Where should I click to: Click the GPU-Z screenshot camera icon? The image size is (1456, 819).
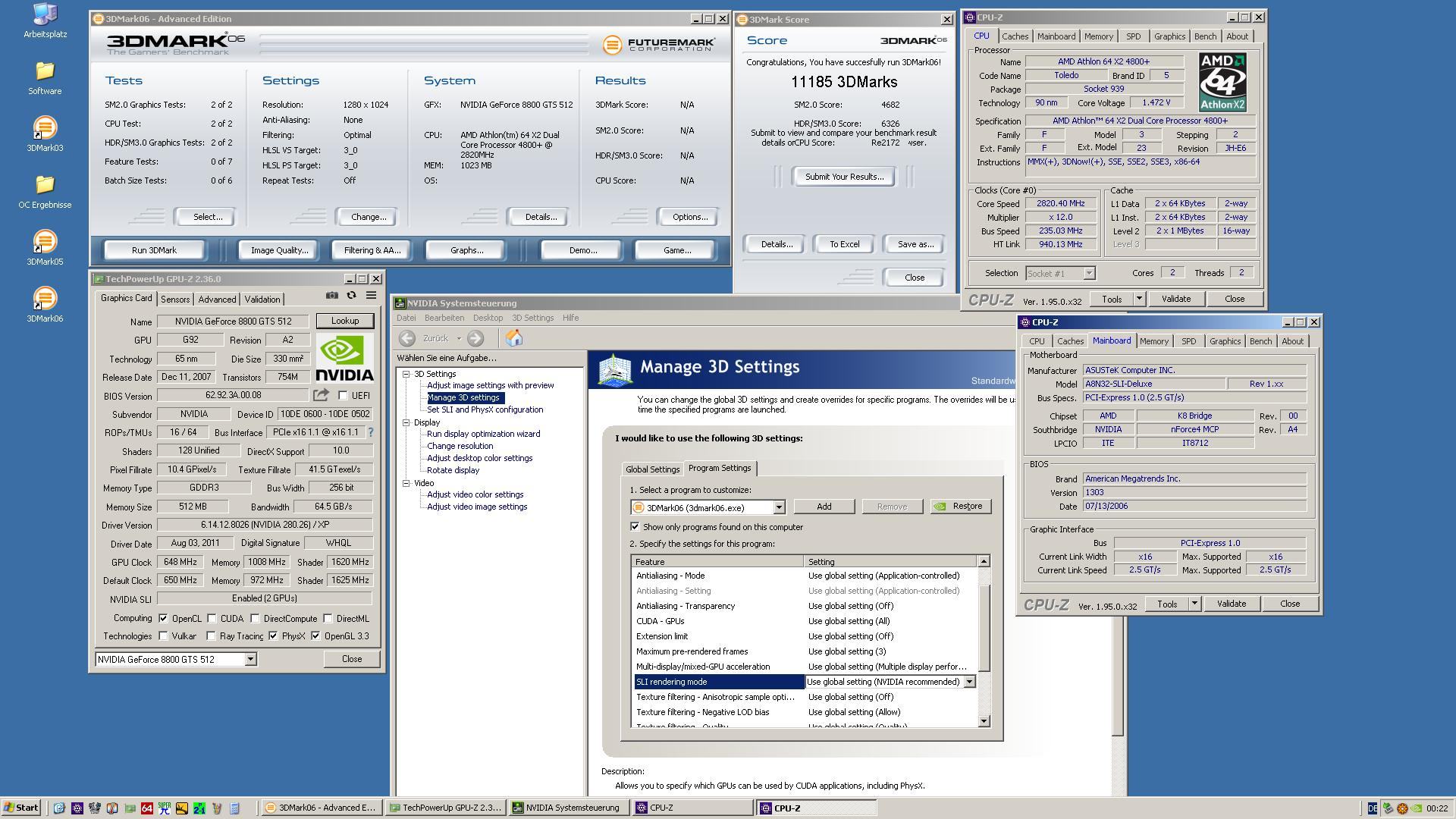[332, 296]
